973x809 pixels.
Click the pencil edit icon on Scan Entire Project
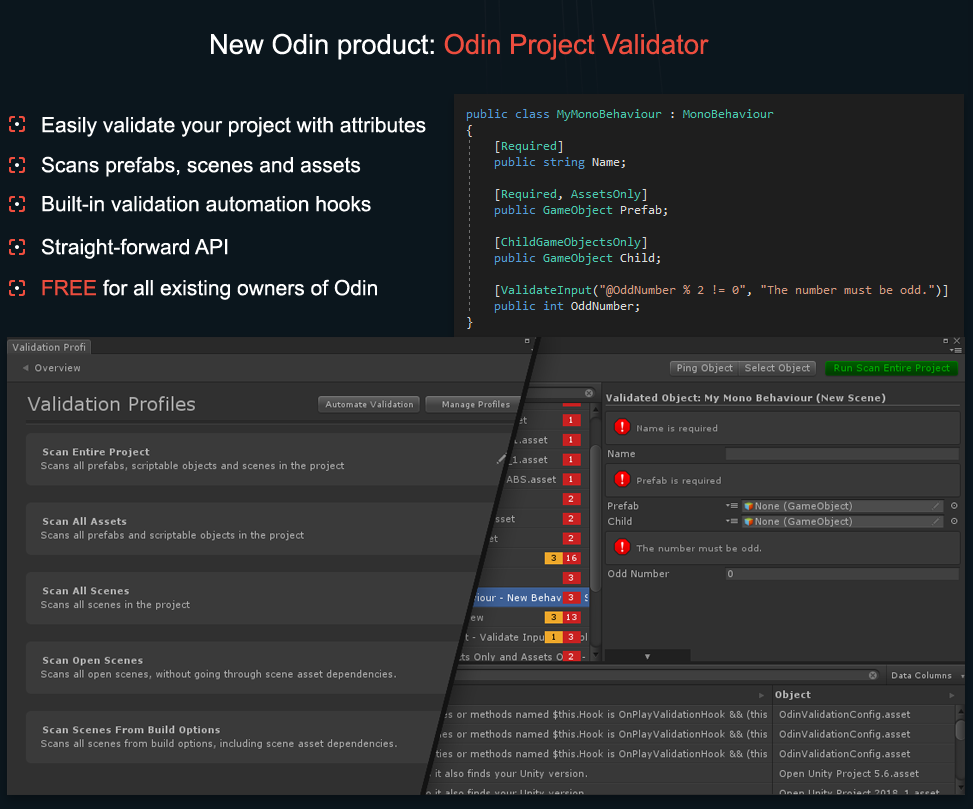tap(501, 458)
